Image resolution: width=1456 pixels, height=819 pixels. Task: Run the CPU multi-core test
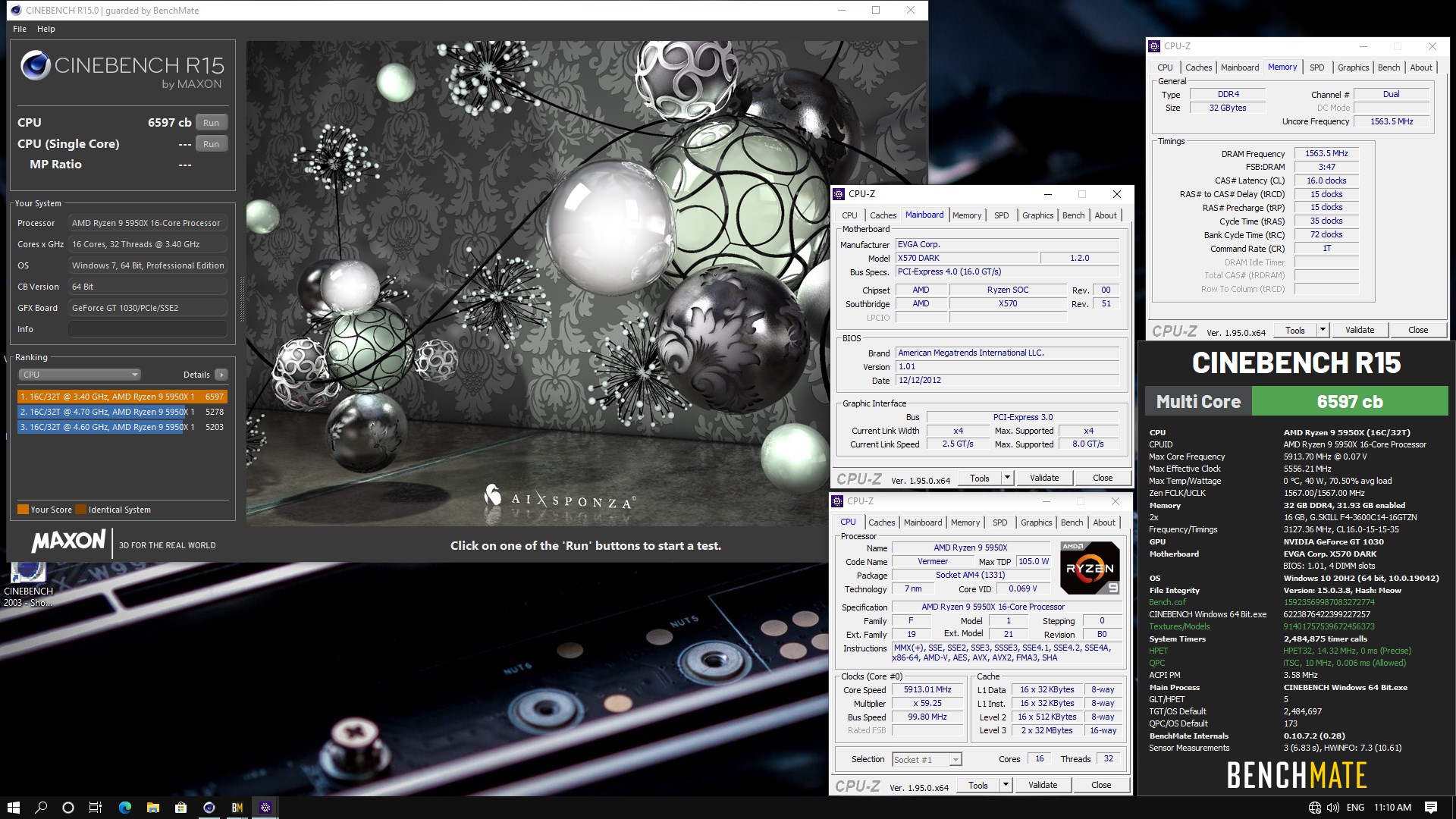pos(212,123)
